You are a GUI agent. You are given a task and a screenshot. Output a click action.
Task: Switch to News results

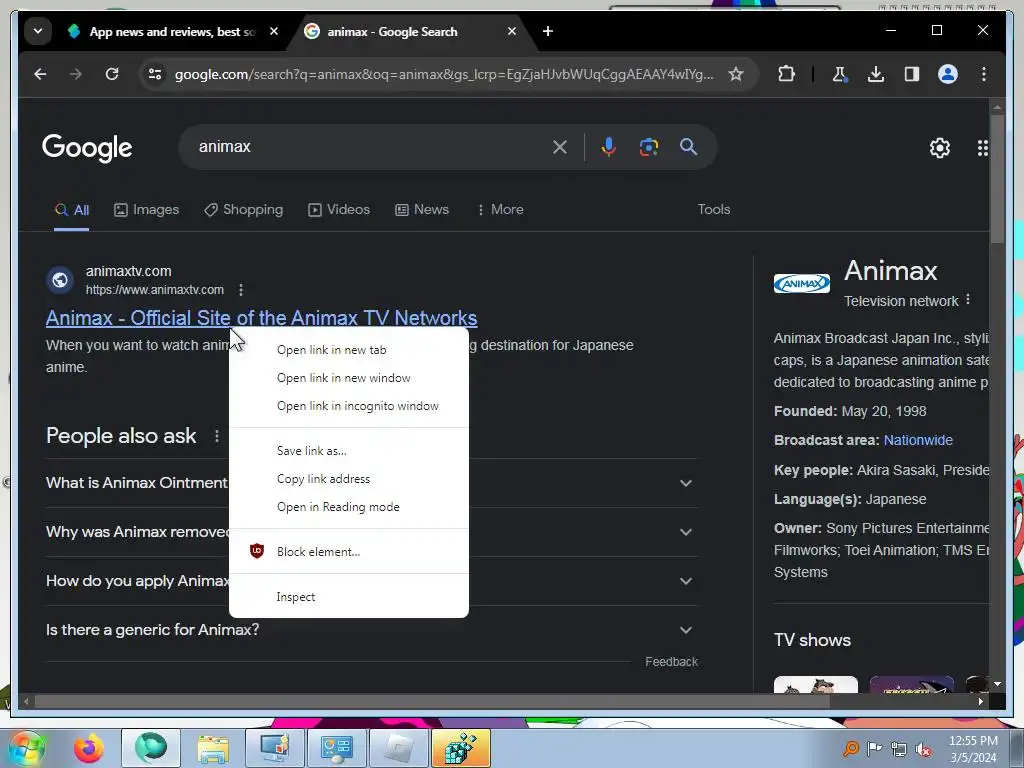click(422, 210)
